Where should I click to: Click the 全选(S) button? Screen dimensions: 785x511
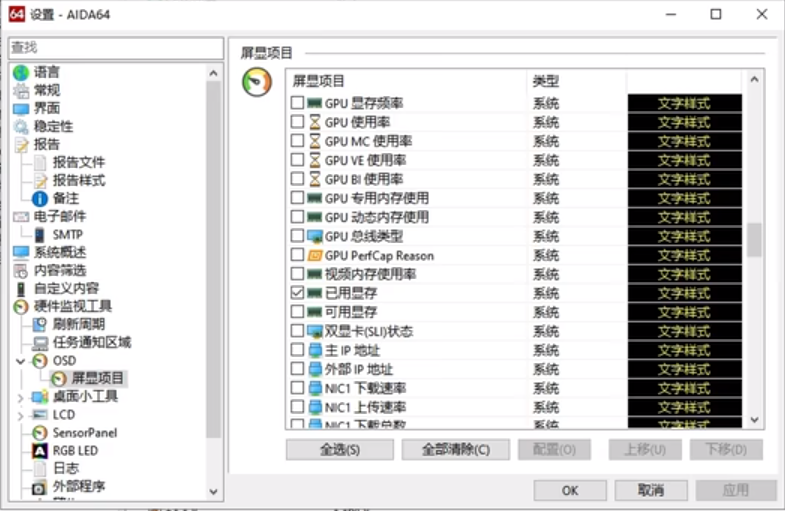click(x=339, y=449)
